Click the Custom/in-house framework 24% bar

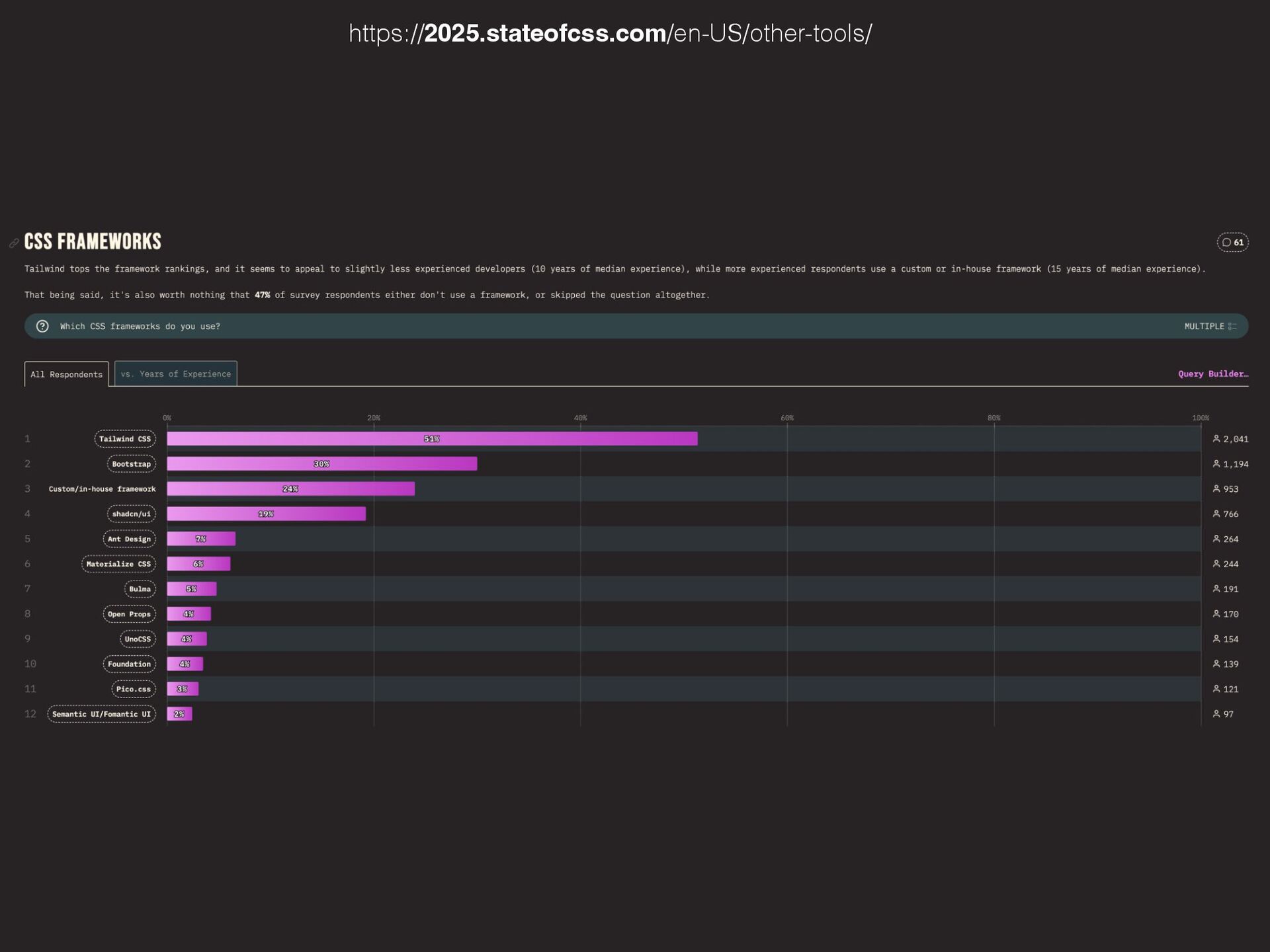click(290, 489)
